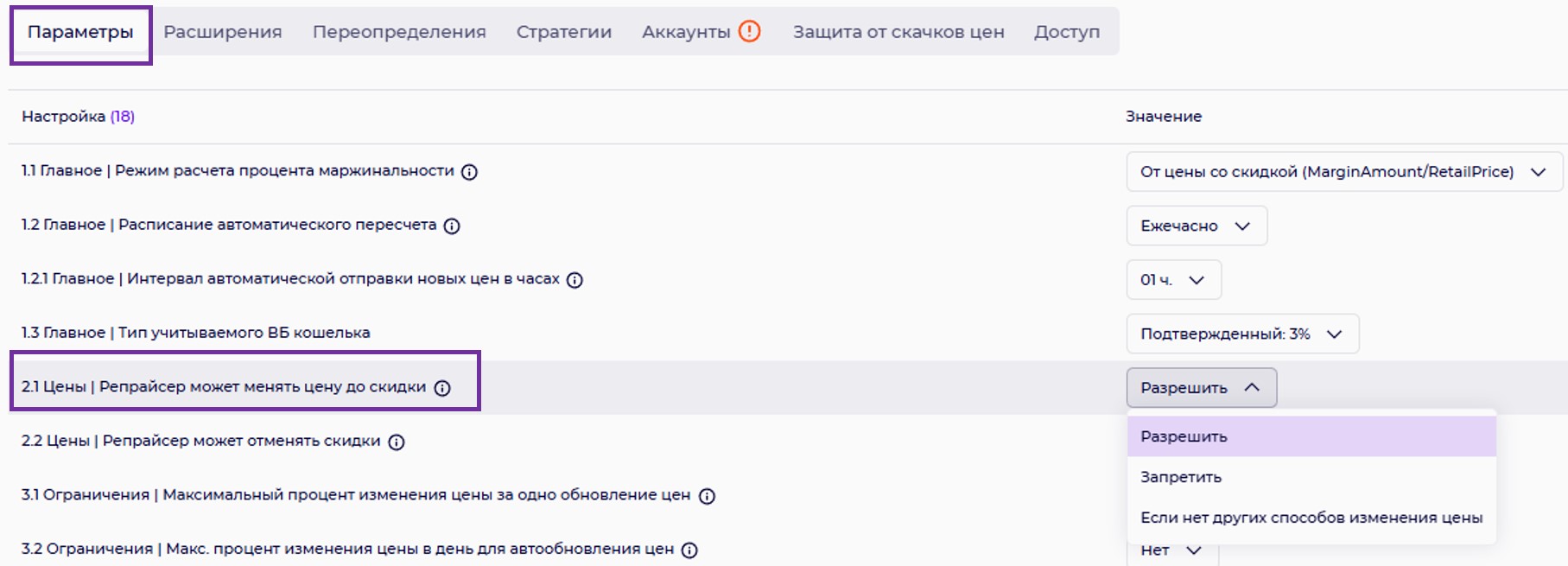1568x566 pixels.
Task: Click info icon for price sending interval setting
Action: pos(575,280)
